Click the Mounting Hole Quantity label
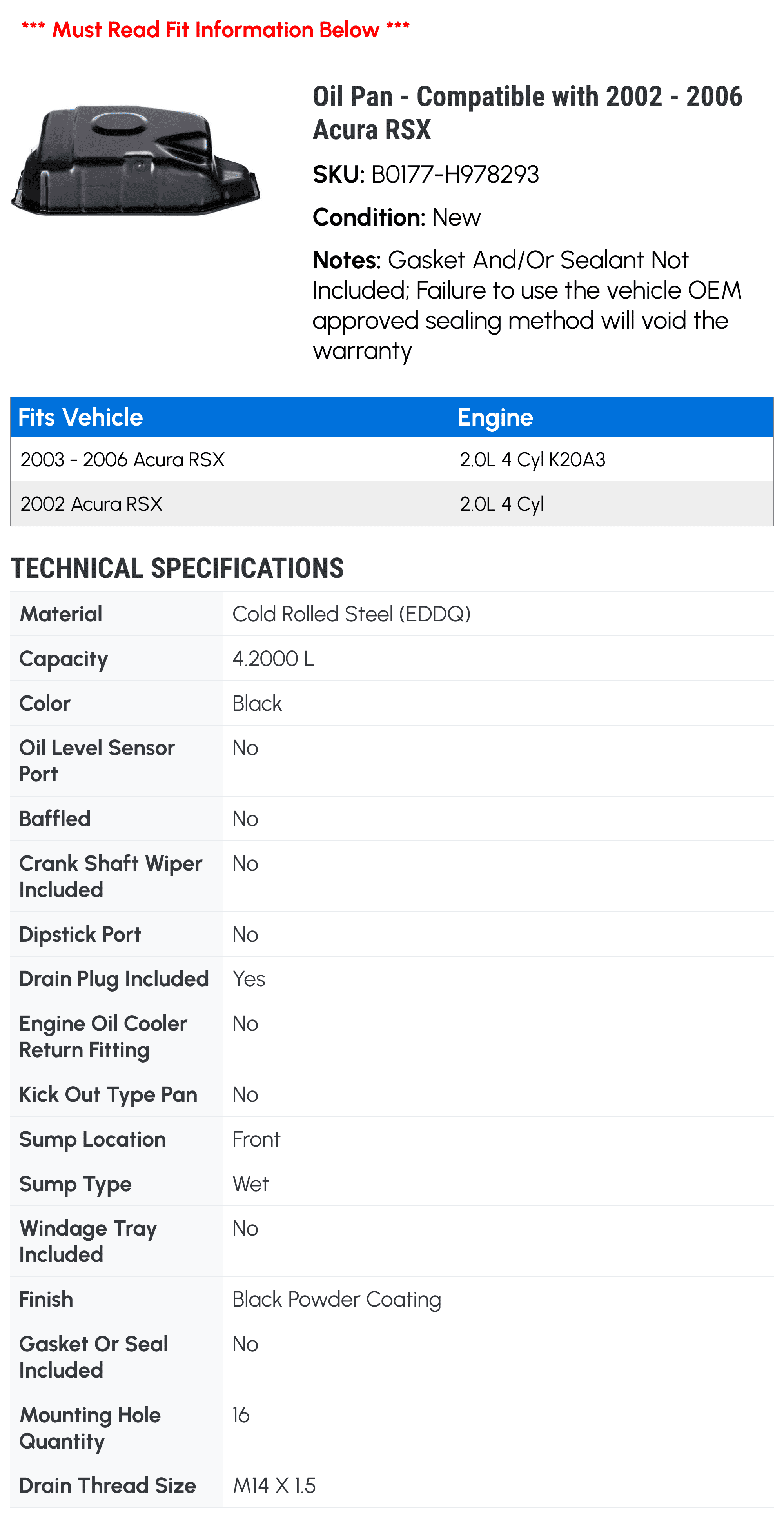Image resolution: width=784 pixels, height=1518 pixels. click(90, 1428)
